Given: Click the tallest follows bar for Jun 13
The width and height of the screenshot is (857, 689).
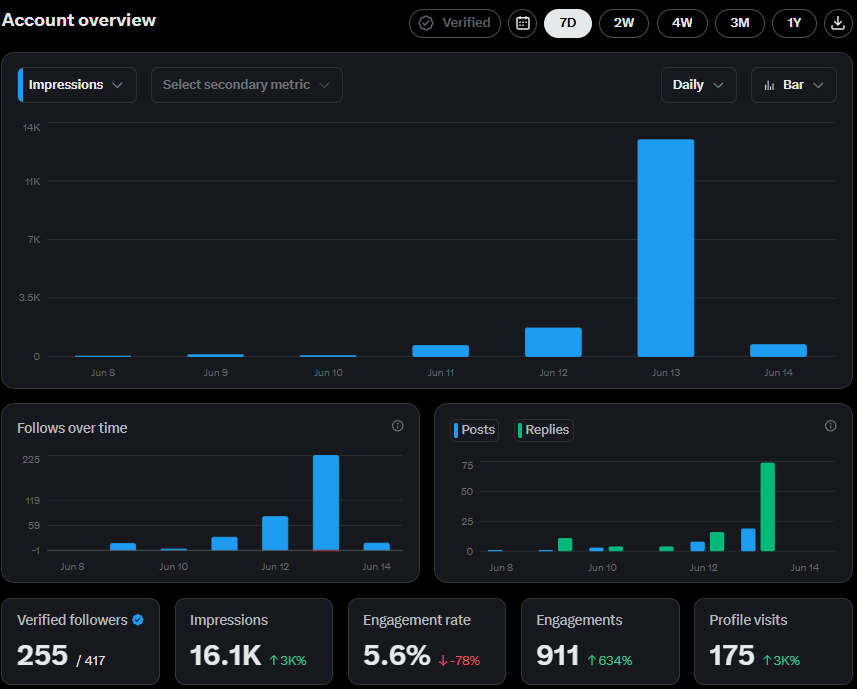Looking at the screenshot, I should [326, 503].
